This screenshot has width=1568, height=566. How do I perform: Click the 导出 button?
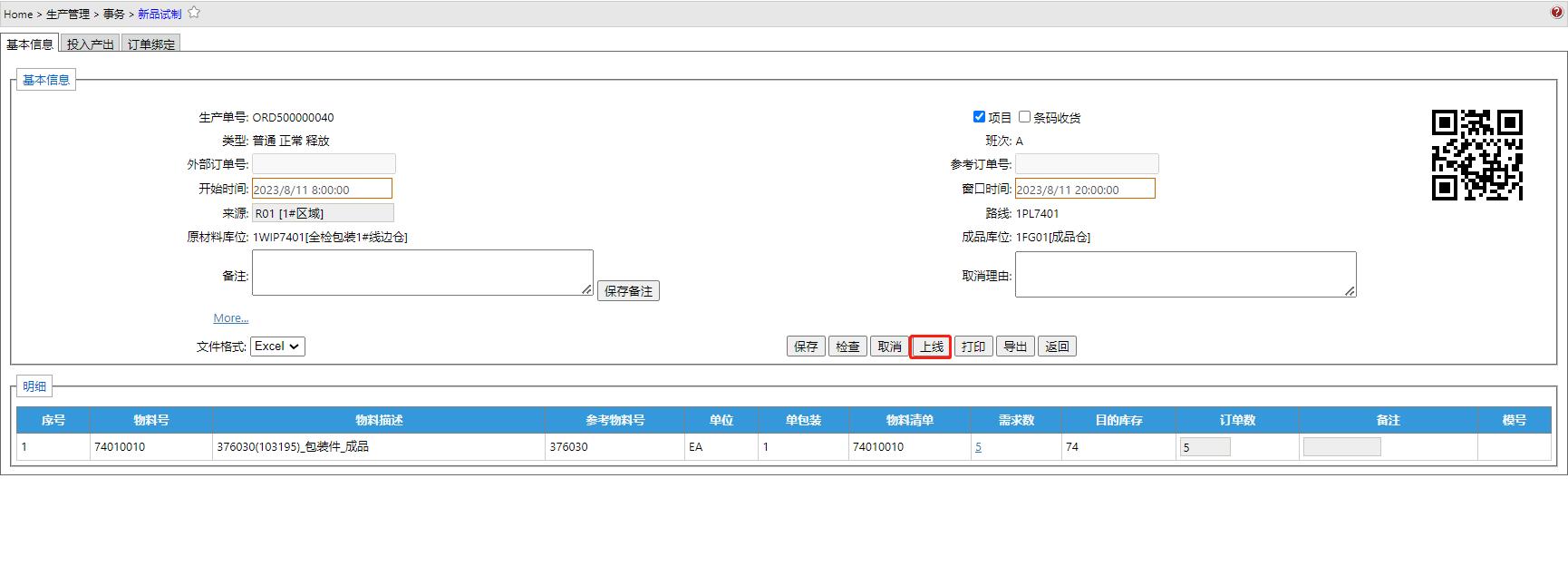click(x=1015, y=346)
